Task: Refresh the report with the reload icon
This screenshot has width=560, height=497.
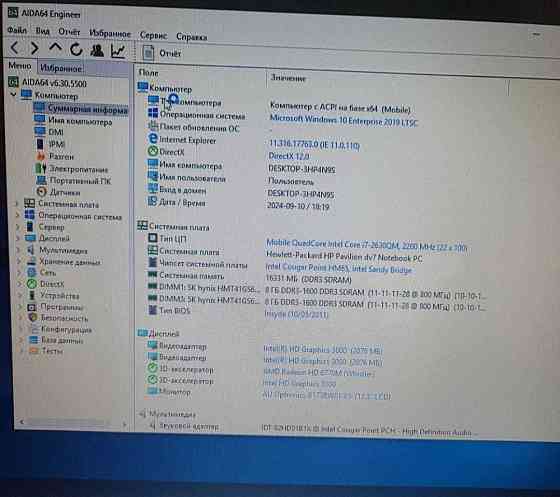Action: [76, 49]
